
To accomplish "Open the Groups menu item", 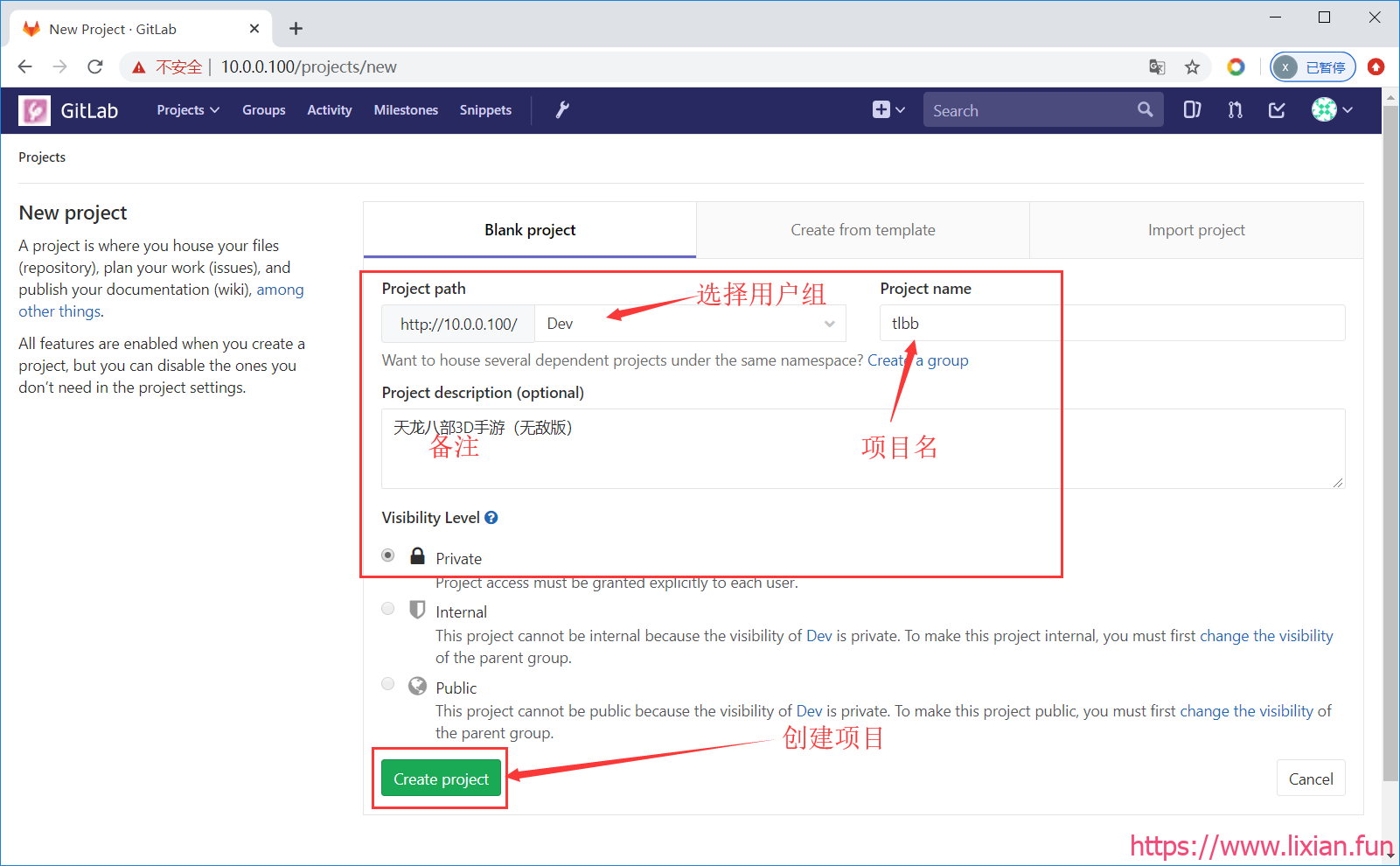I will coord(264,110).
